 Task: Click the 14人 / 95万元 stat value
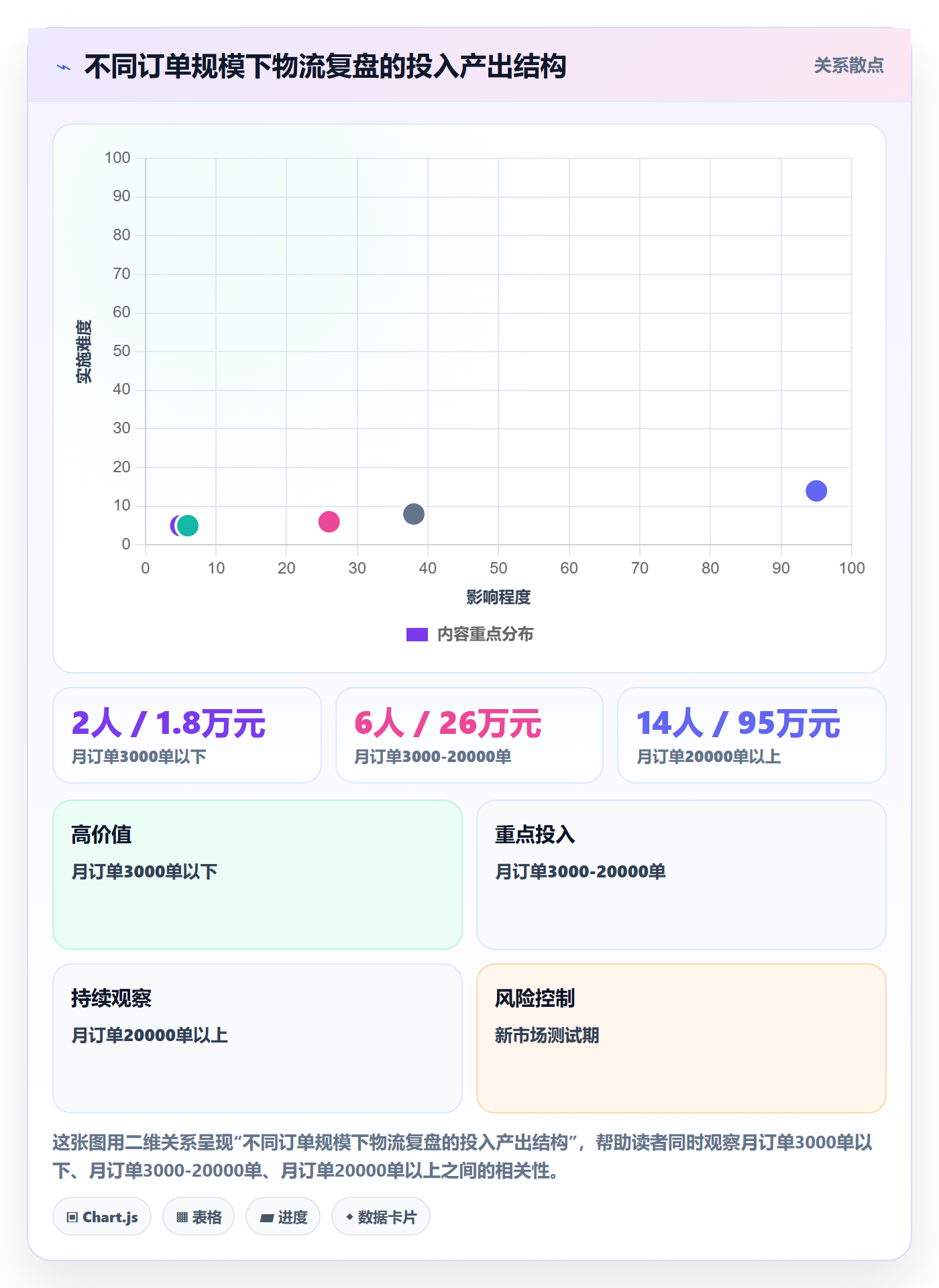(x=738, y=723)
